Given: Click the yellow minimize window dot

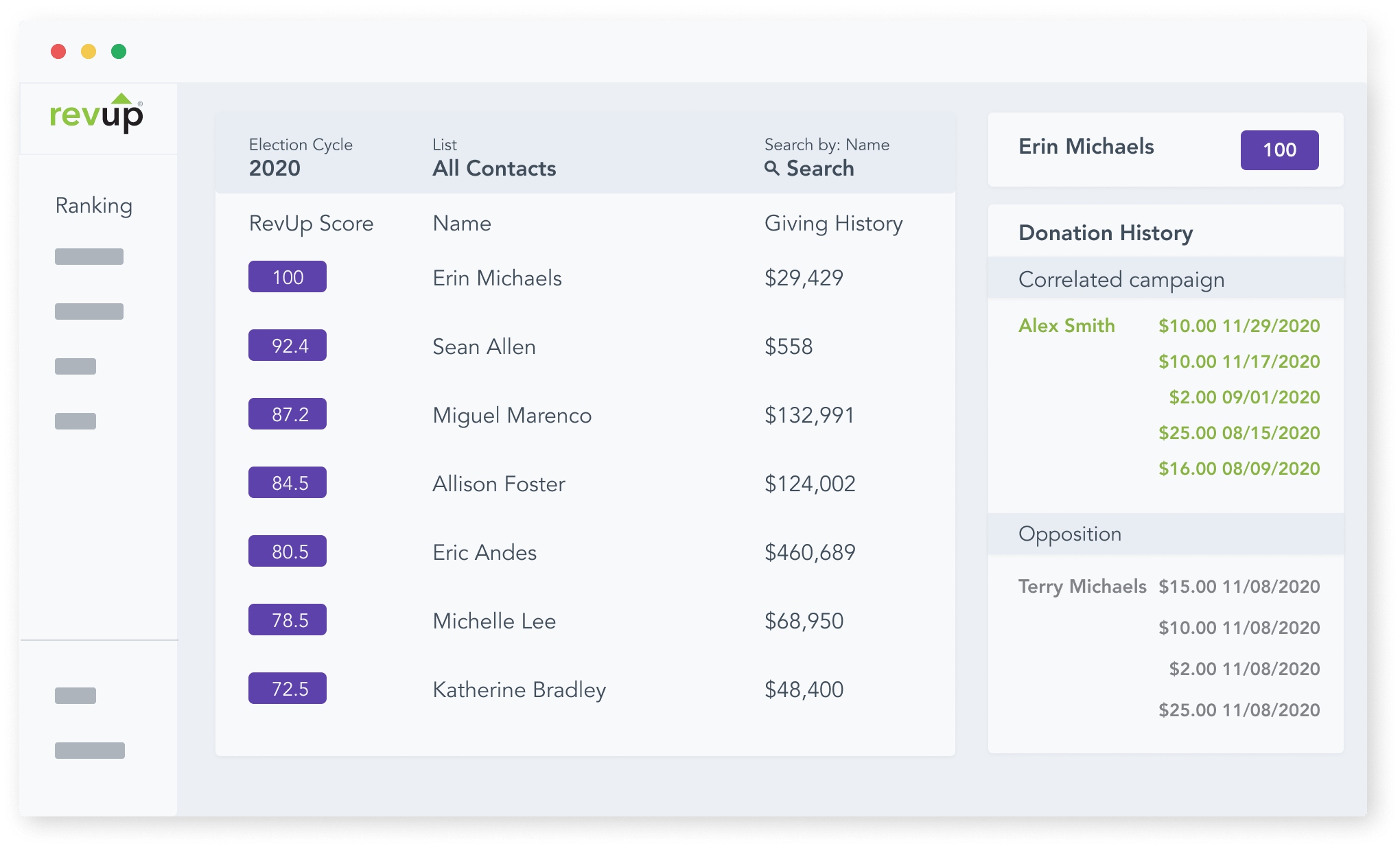Looking at the screenshot, I should pos(89,51).
